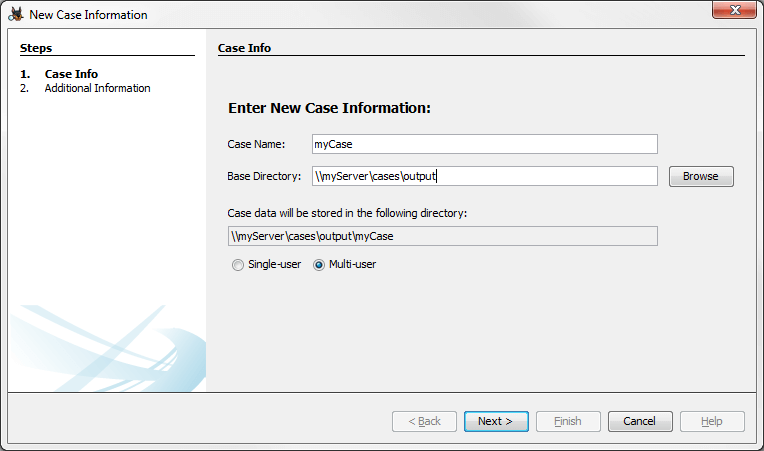Viewport: 764px width, 451px height.
Task: Click the Case Name text field
Action: click(484, 144)
